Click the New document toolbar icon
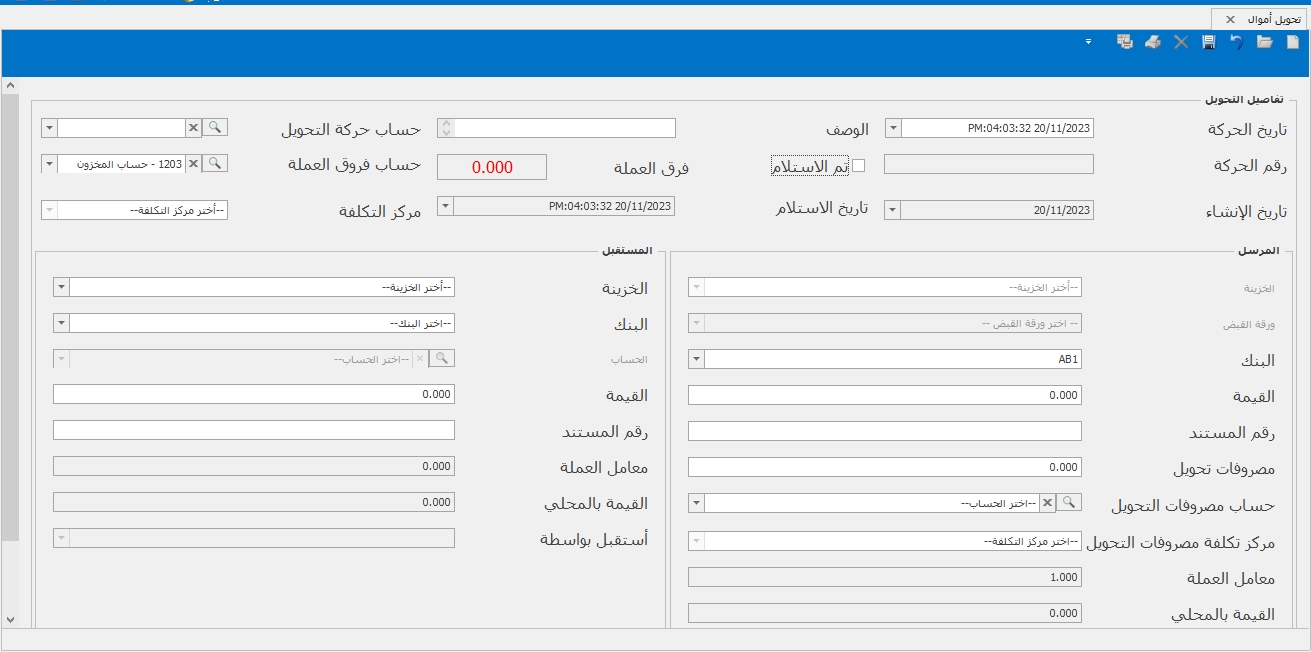 click(x=1293, y=42)
